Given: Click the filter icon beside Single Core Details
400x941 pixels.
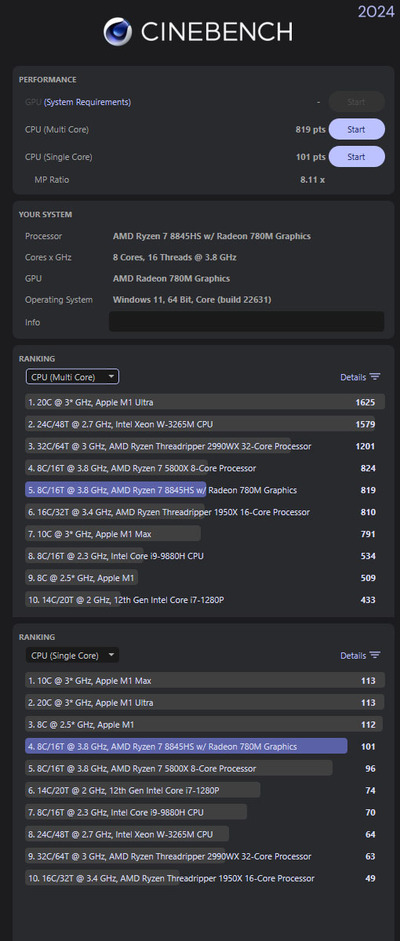Looking at the screenshot, I should tap(375, 655).
